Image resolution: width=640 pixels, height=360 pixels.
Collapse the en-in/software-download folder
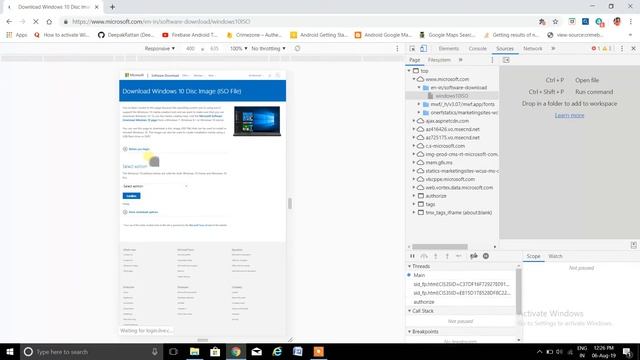click(419, 88)
